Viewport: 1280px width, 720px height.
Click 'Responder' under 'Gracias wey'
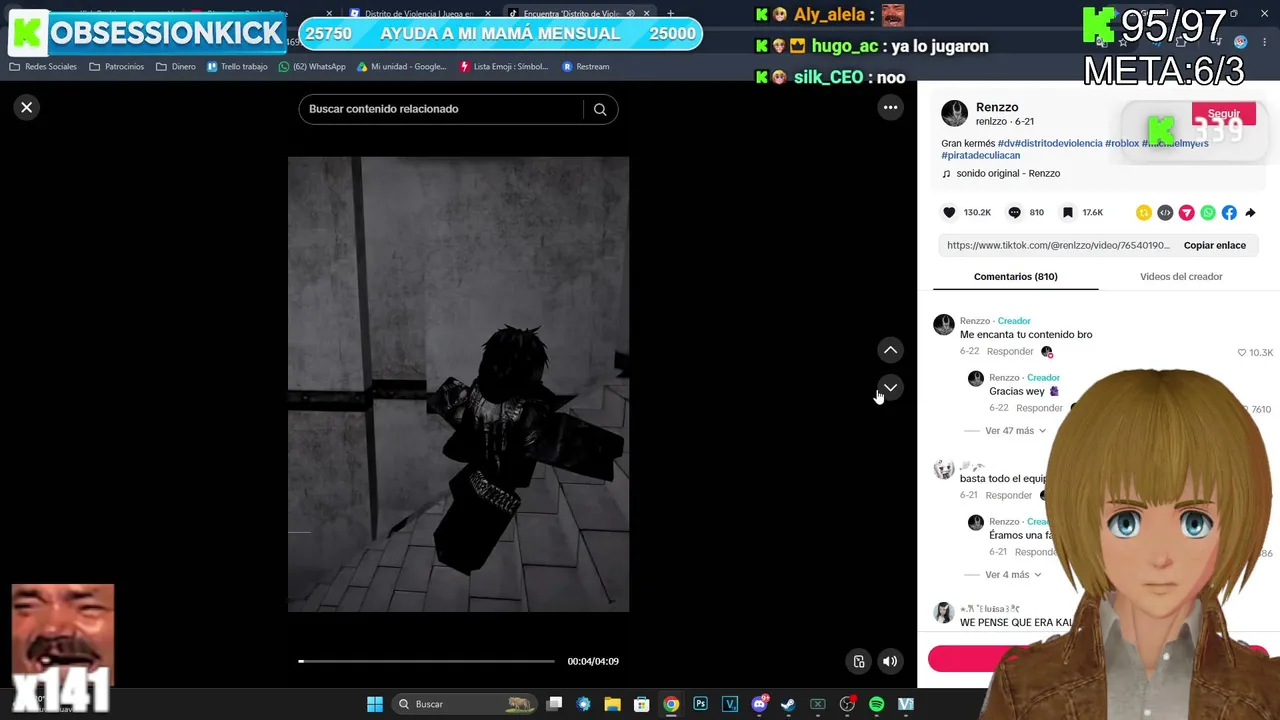point(1039,408)
